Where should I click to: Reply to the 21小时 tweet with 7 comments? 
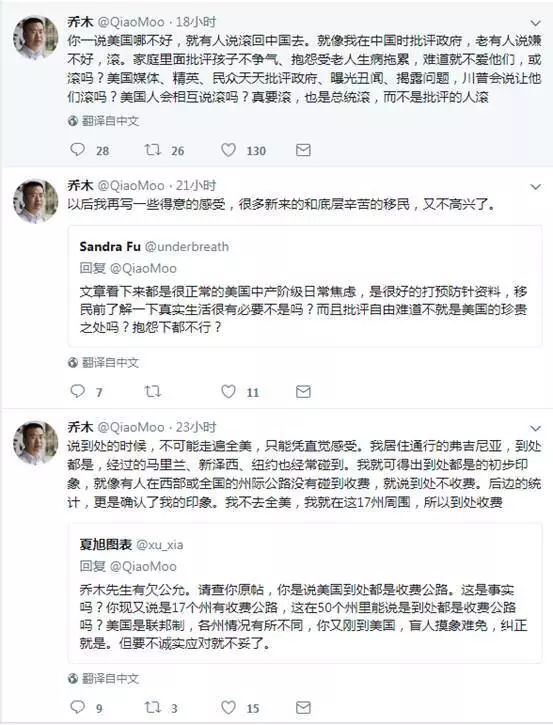78,391
